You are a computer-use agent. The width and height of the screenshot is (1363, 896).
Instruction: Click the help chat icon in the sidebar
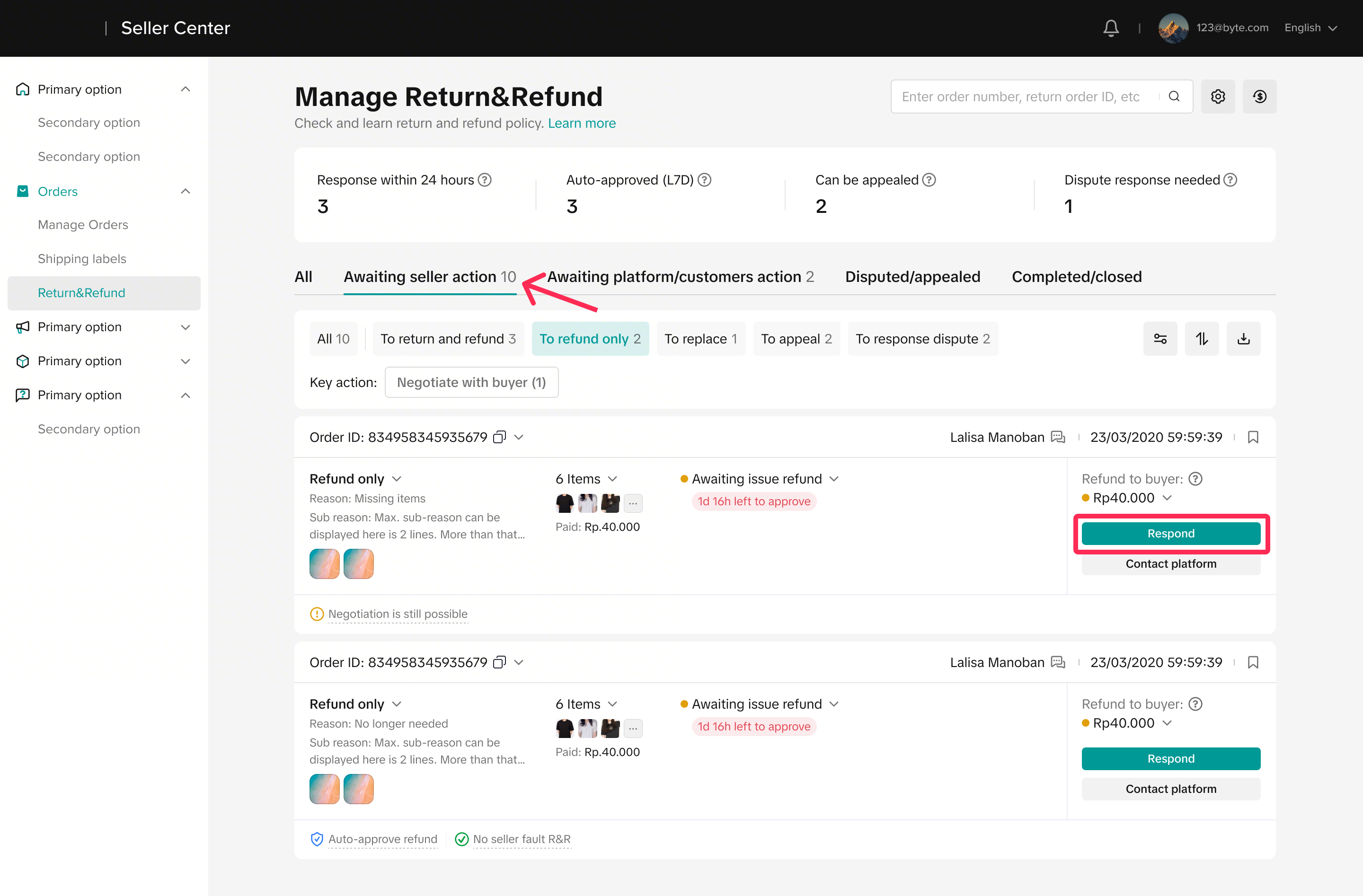(x=23, y=395)
